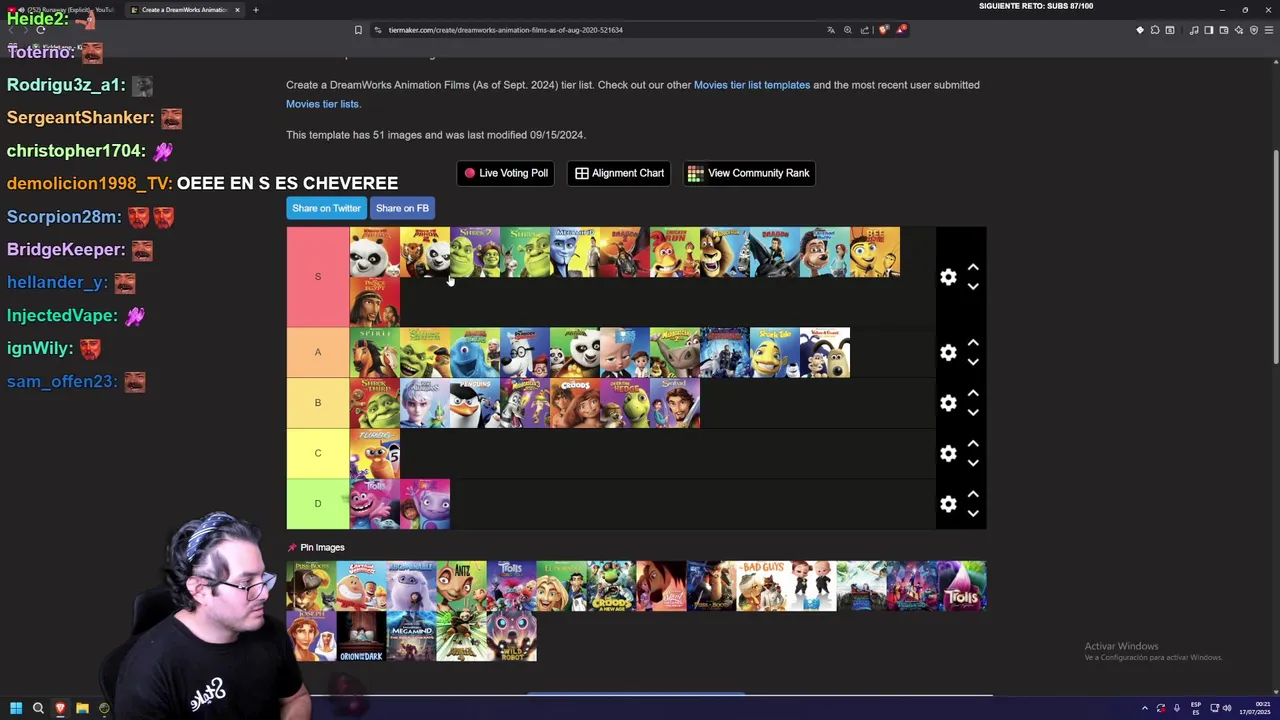Click Megamind poster in S tier
This screenshot has width=1280, height=720.
(x=575, y=252)
